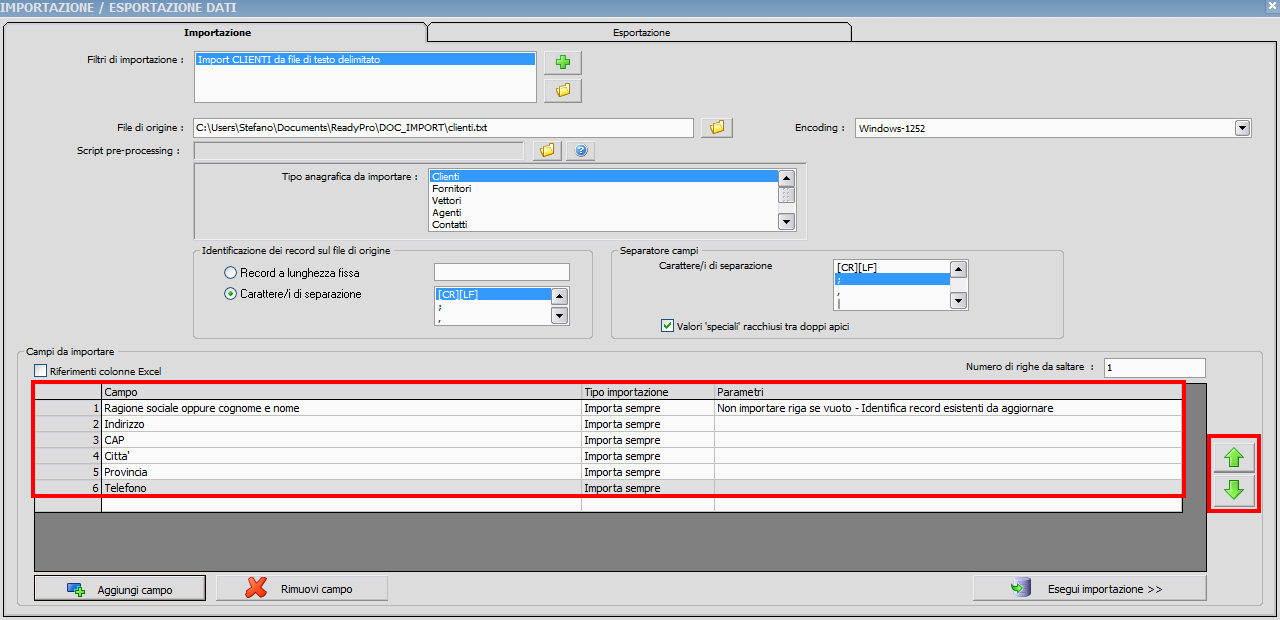Switch to the Esportazione tab
This screenshot has width=1280, height=620.
pyautogui.click(x=641, y=32)
